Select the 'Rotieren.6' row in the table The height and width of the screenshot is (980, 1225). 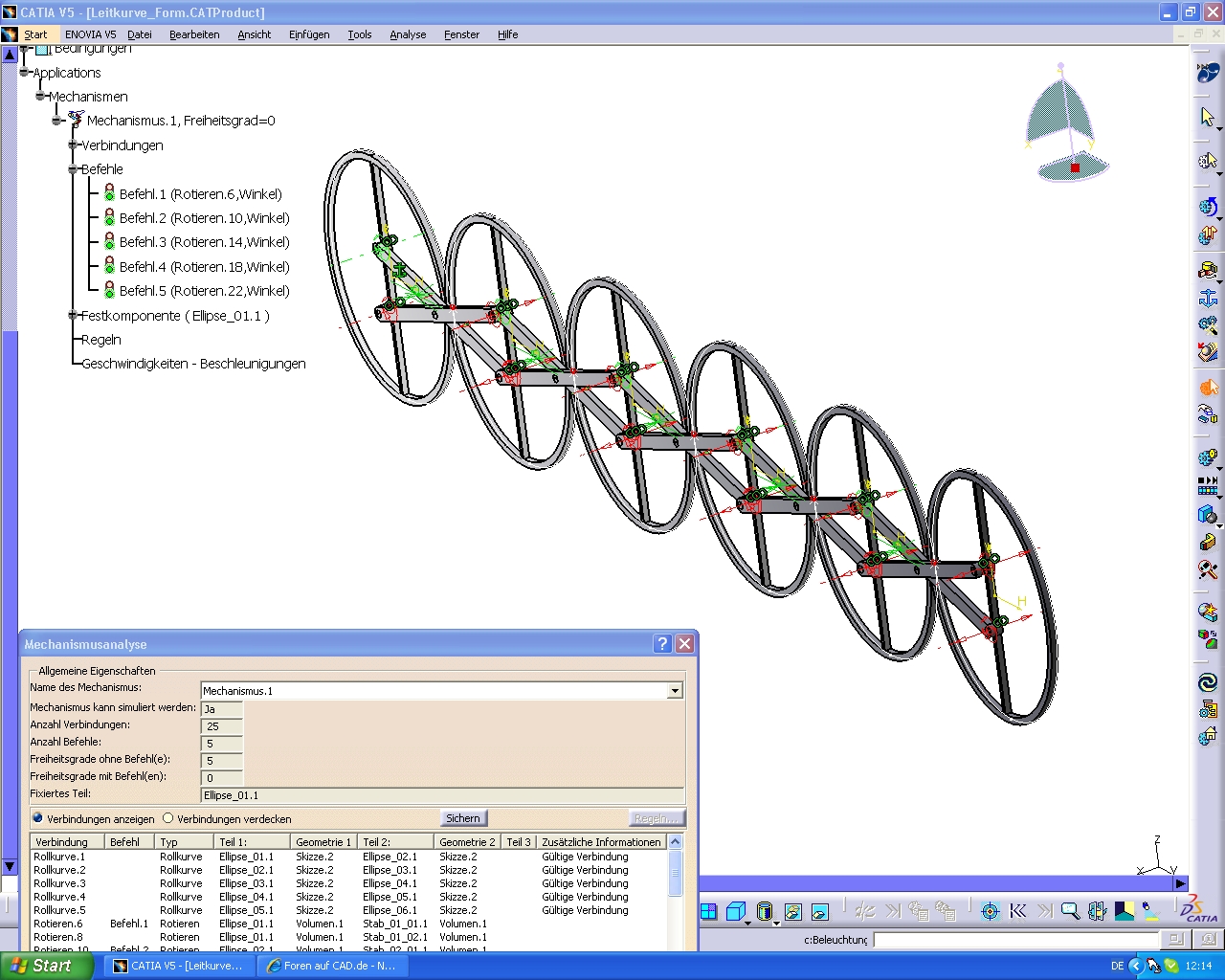[349, 924]
